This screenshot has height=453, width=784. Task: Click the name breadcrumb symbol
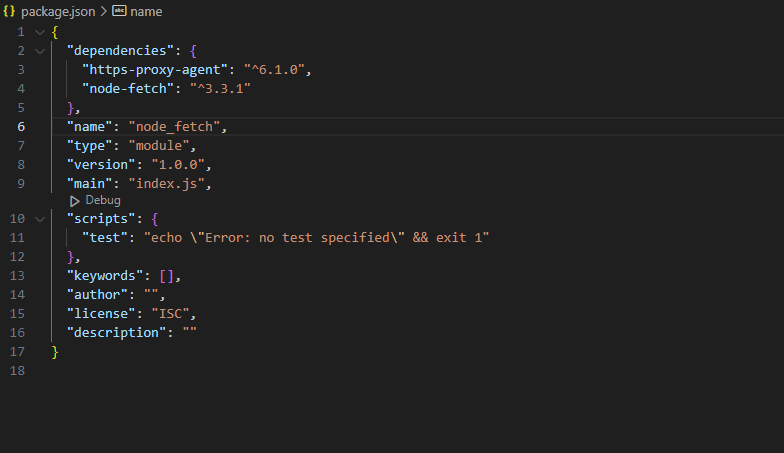(x=146, y=12)
